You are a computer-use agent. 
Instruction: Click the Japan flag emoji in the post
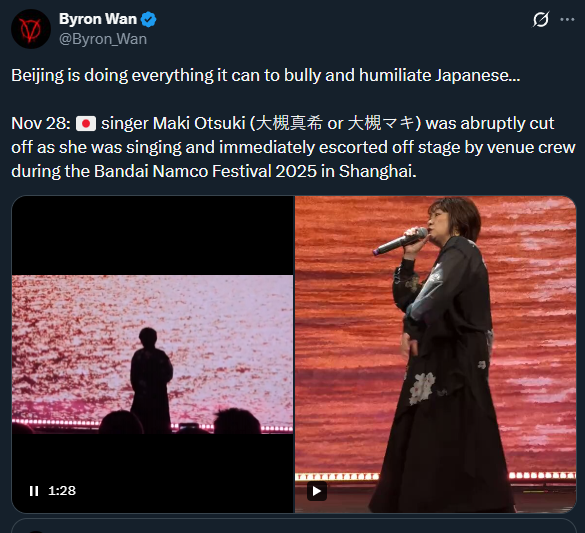(86, 123)
